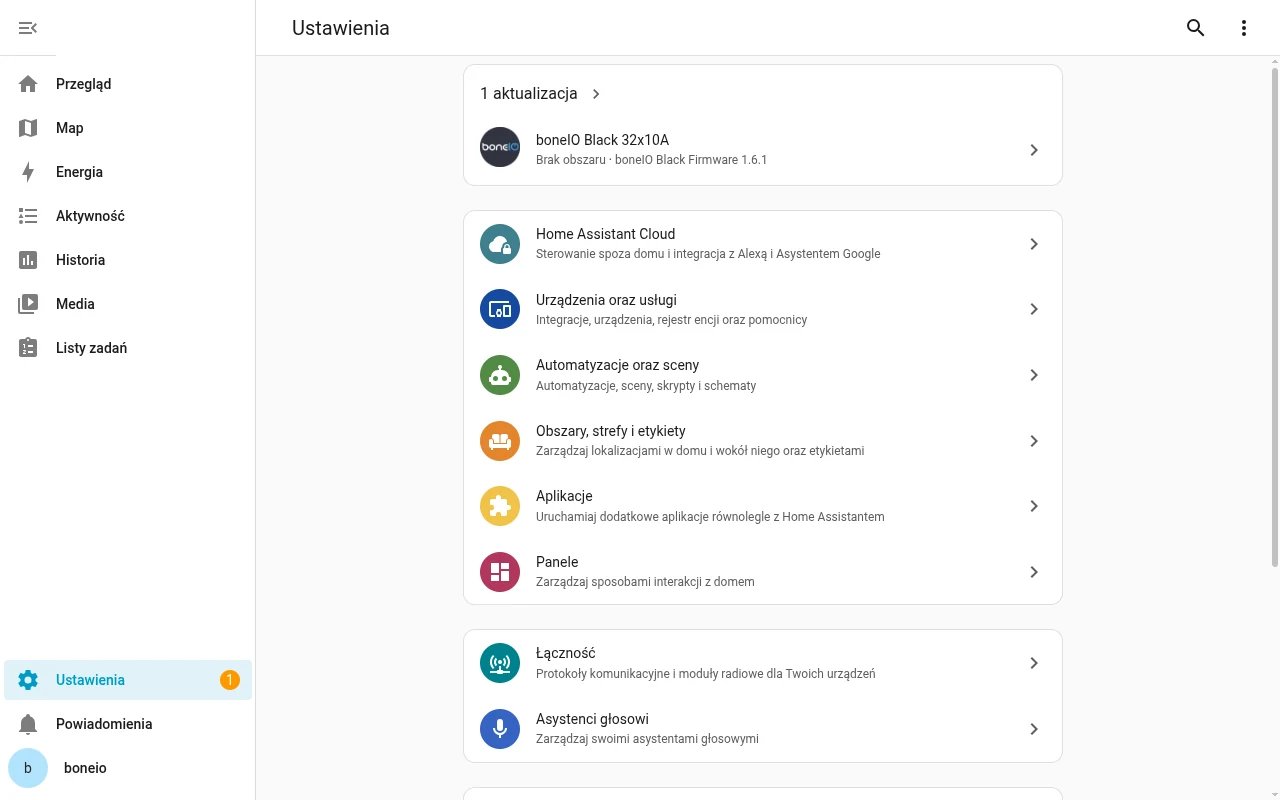Open Panele settings entry
This screenshot has height=800, width=1280.
click(763, 572)
